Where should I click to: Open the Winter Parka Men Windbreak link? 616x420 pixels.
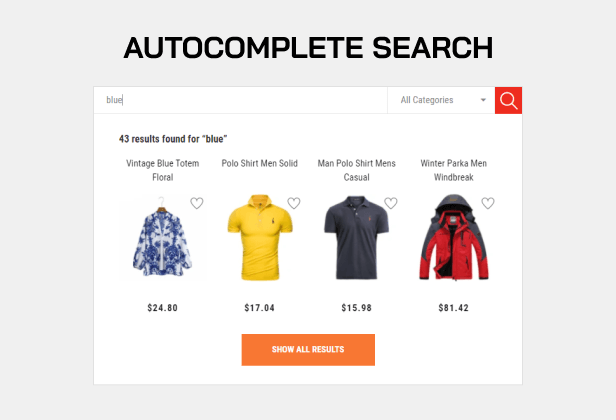[x=454, y=170]
